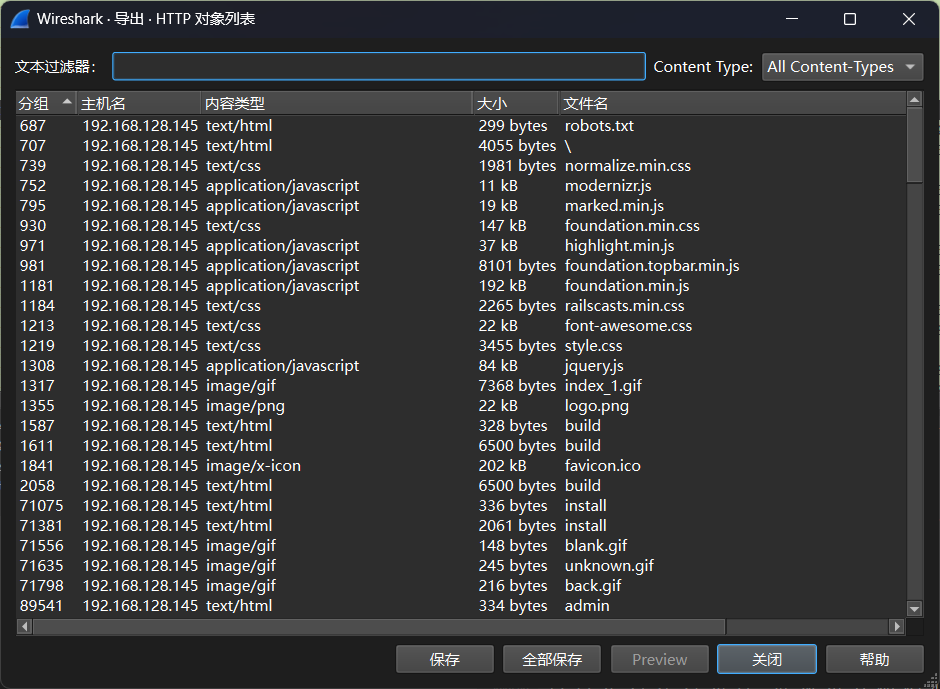
Task: Select the marked.min.js row
Action: pyautogui.click(x=461, y=206)
